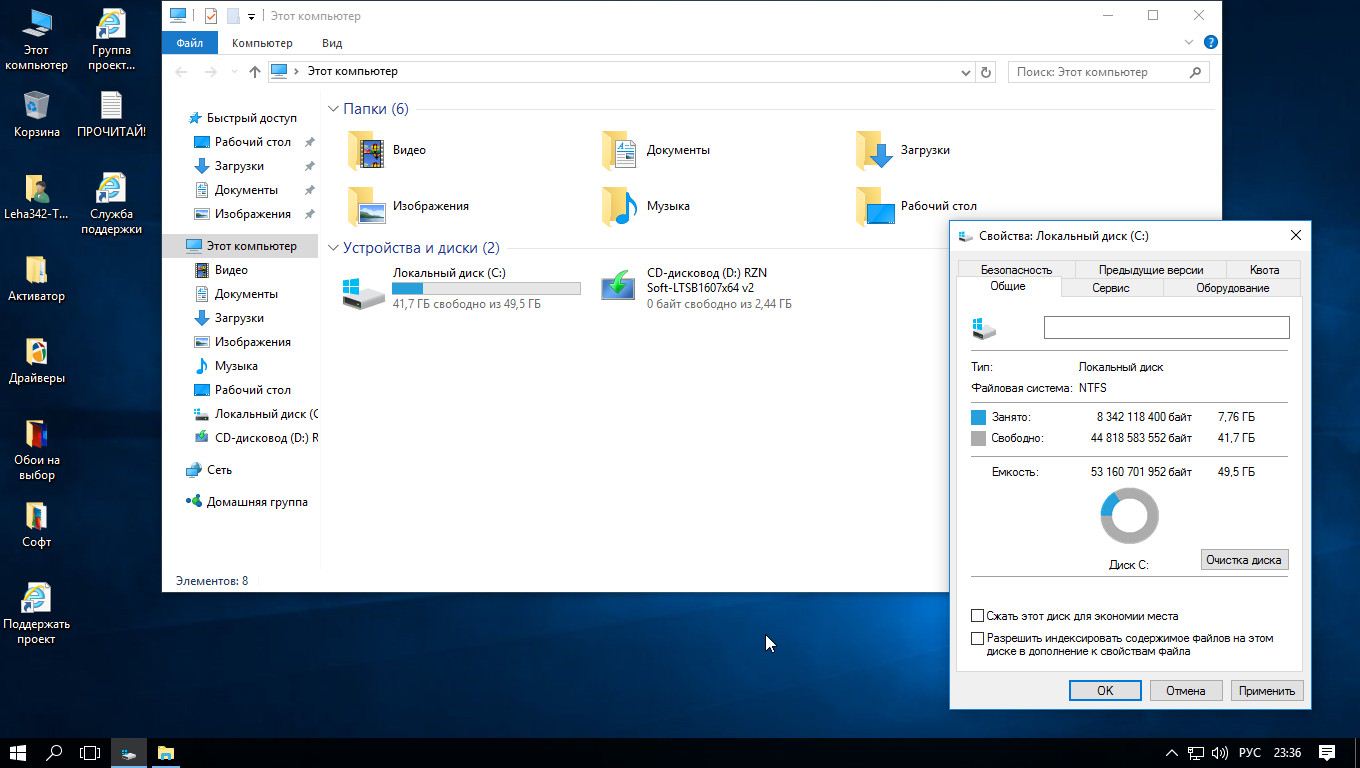Viewport: 1360px width, 768px height.
Task: Toggle Разрешить индексировать содержимое файлов checkbox
Action: point(978,638)
